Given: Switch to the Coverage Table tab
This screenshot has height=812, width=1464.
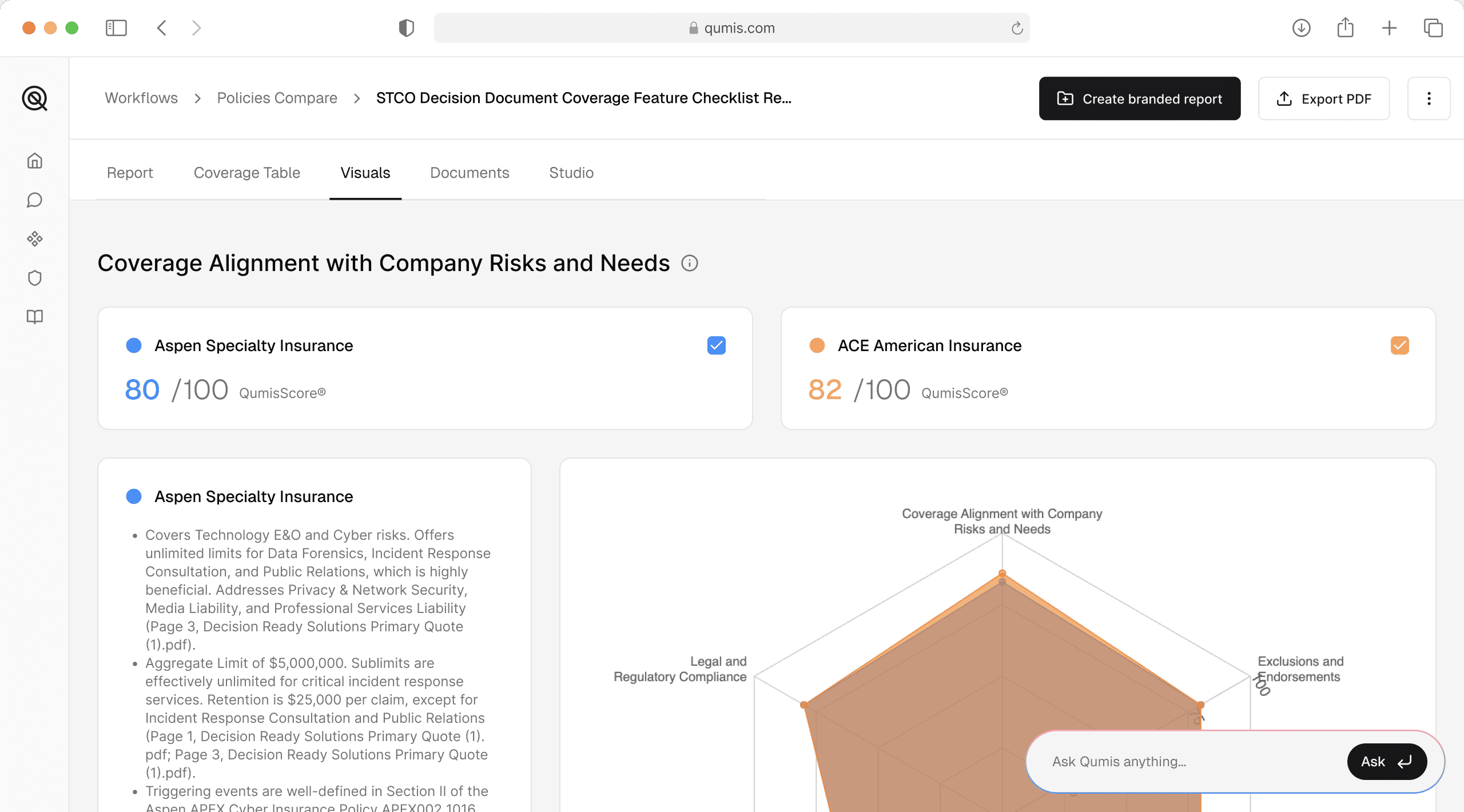Looking at the screenshot, I should pos(246,172).
